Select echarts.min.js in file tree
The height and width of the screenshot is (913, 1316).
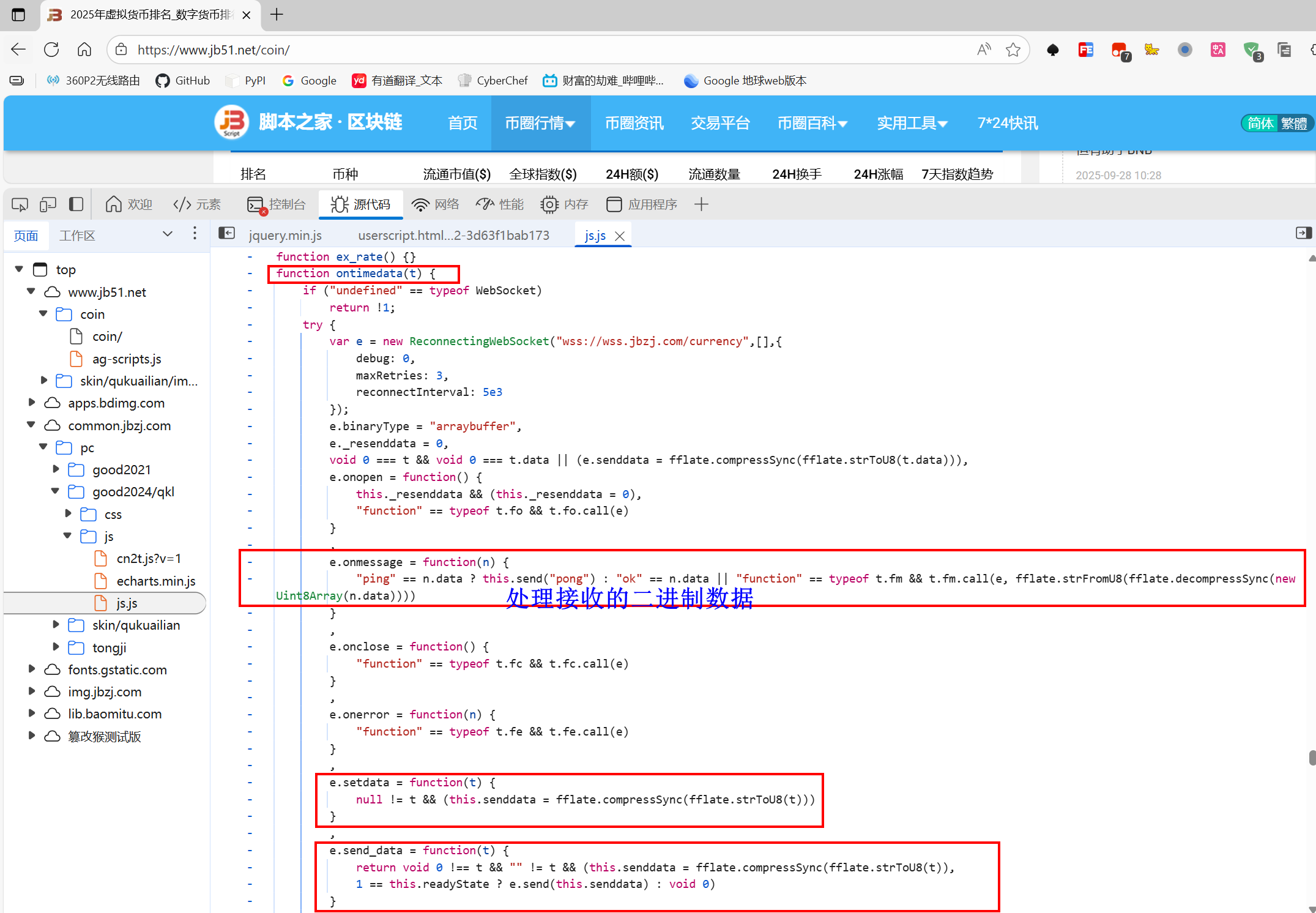click(x=155, y=581)
